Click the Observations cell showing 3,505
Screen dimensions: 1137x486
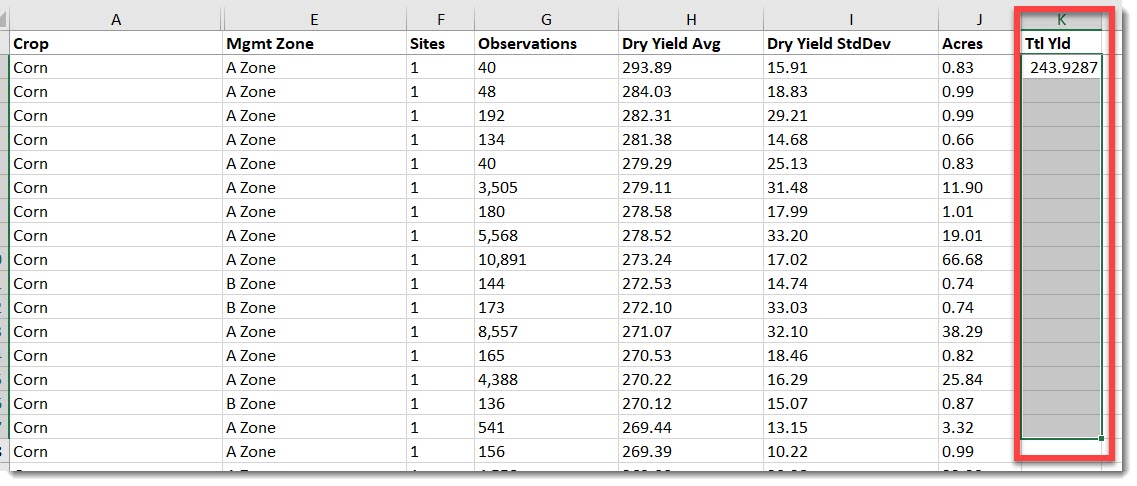545,187
